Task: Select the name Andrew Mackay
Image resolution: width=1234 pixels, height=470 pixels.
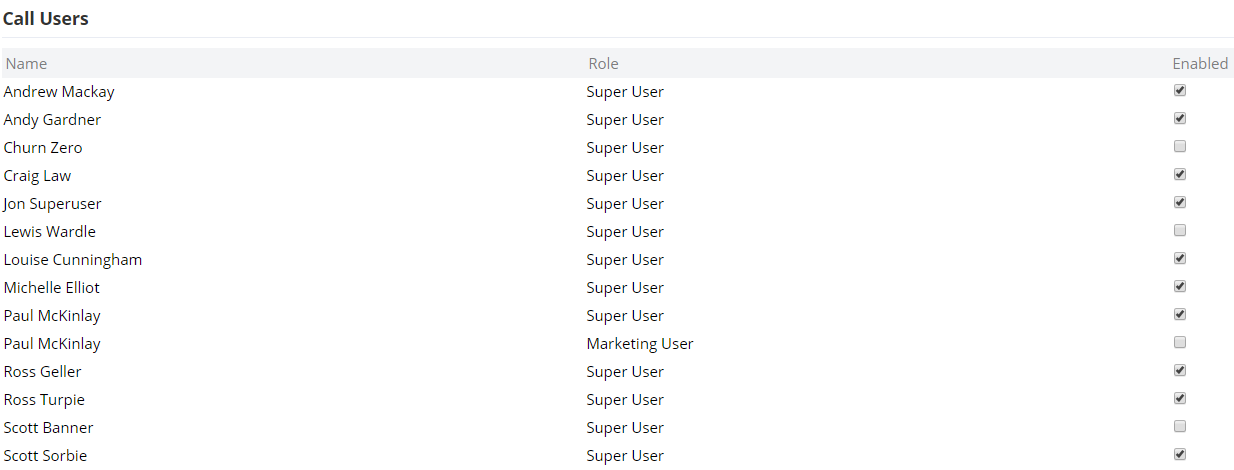Action: click(59, 92)
